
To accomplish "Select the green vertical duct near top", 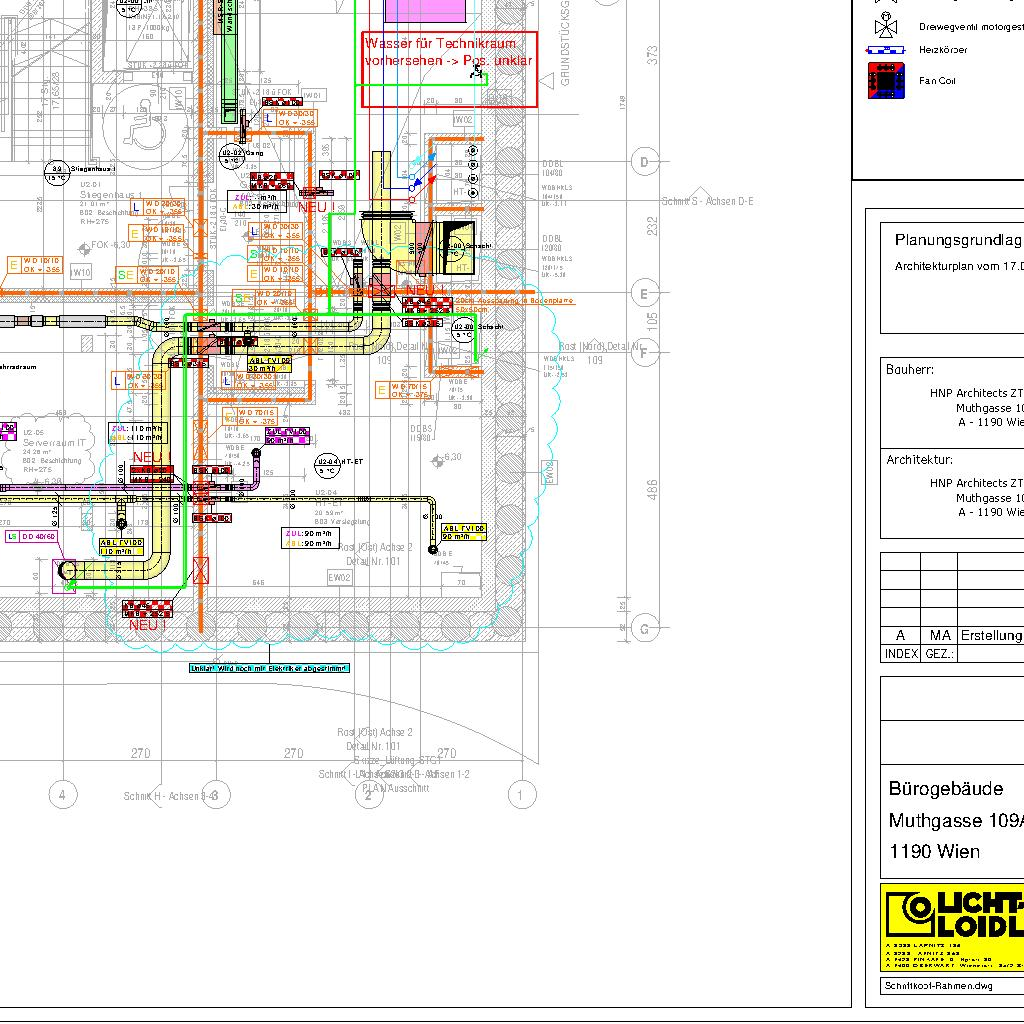I will (229, 62).
